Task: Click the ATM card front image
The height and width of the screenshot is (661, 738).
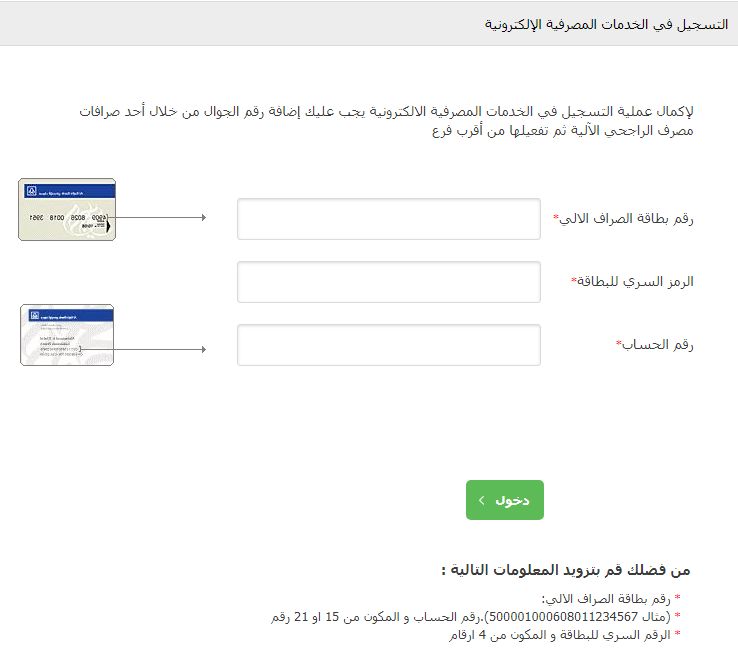Action: 67,209
